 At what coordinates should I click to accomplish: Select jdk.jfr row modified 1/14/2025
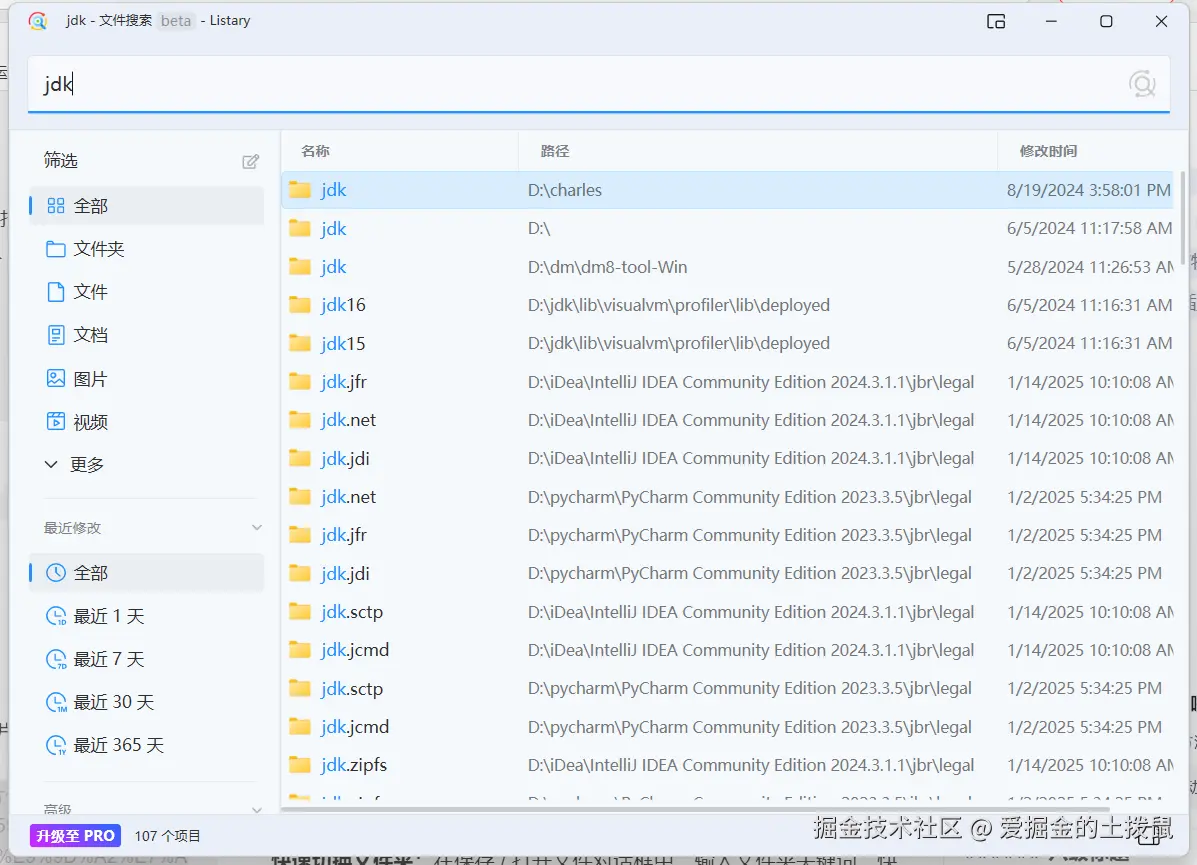click(x=728, y=382)
